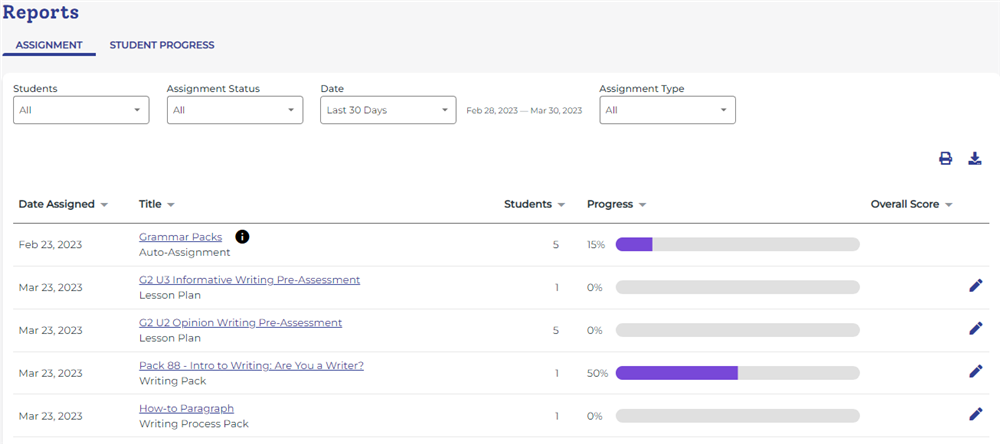Print the assignment report
Viewport: 1000px width, 444px height.
click(x=945, y=158)
